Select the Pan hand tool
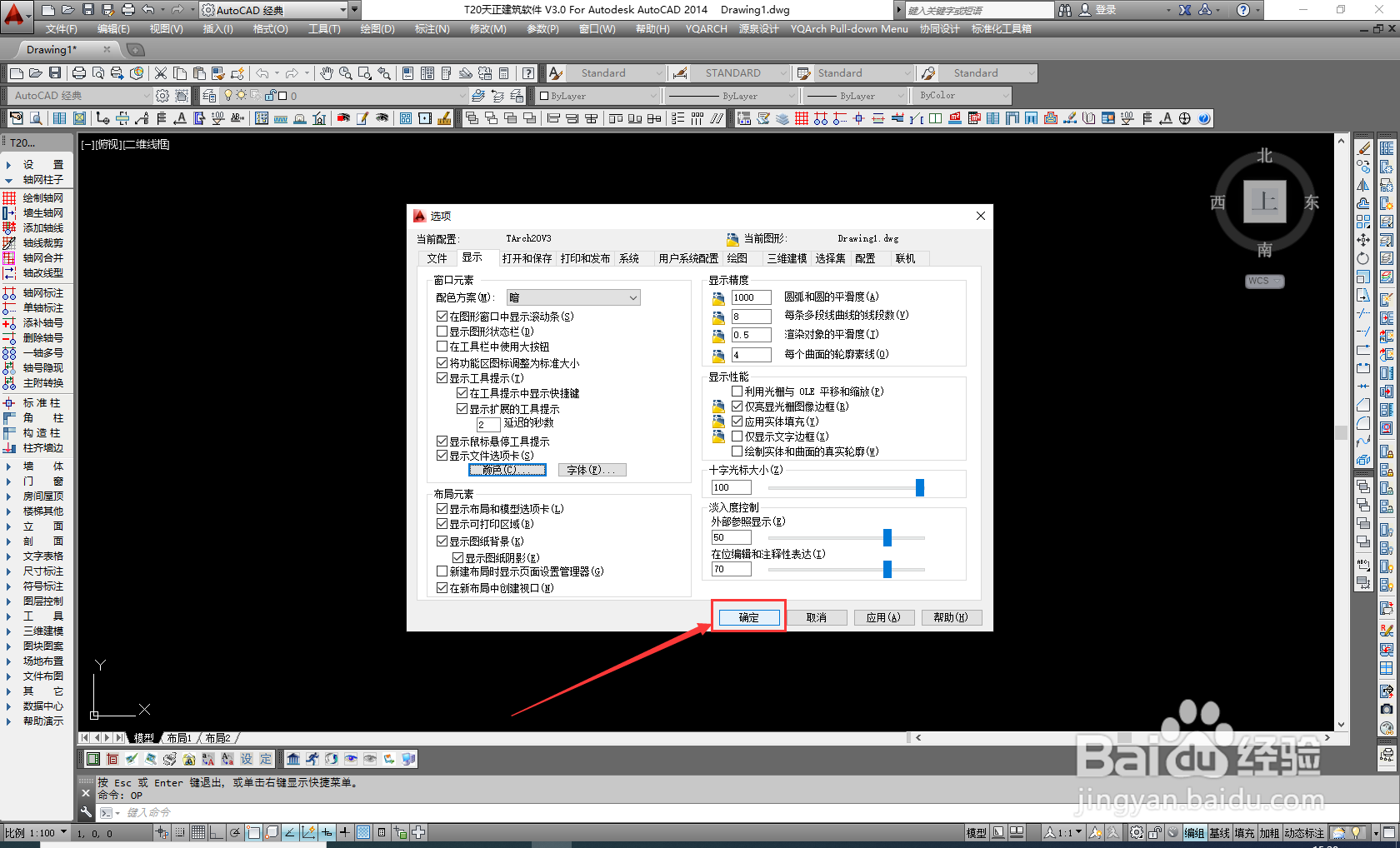 [x=326, y=73]
